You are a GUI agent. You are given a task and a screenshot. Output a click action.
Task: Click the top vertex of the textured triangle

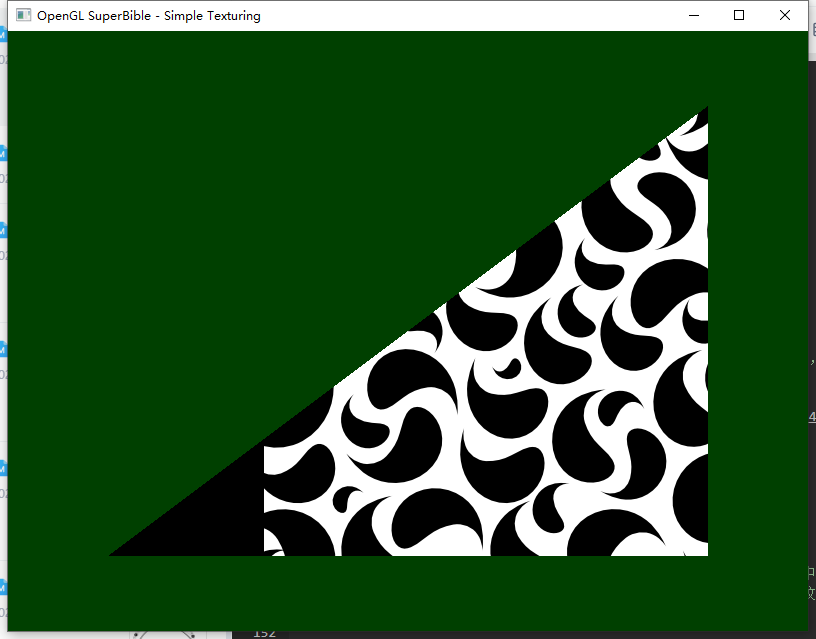[705, 109]
